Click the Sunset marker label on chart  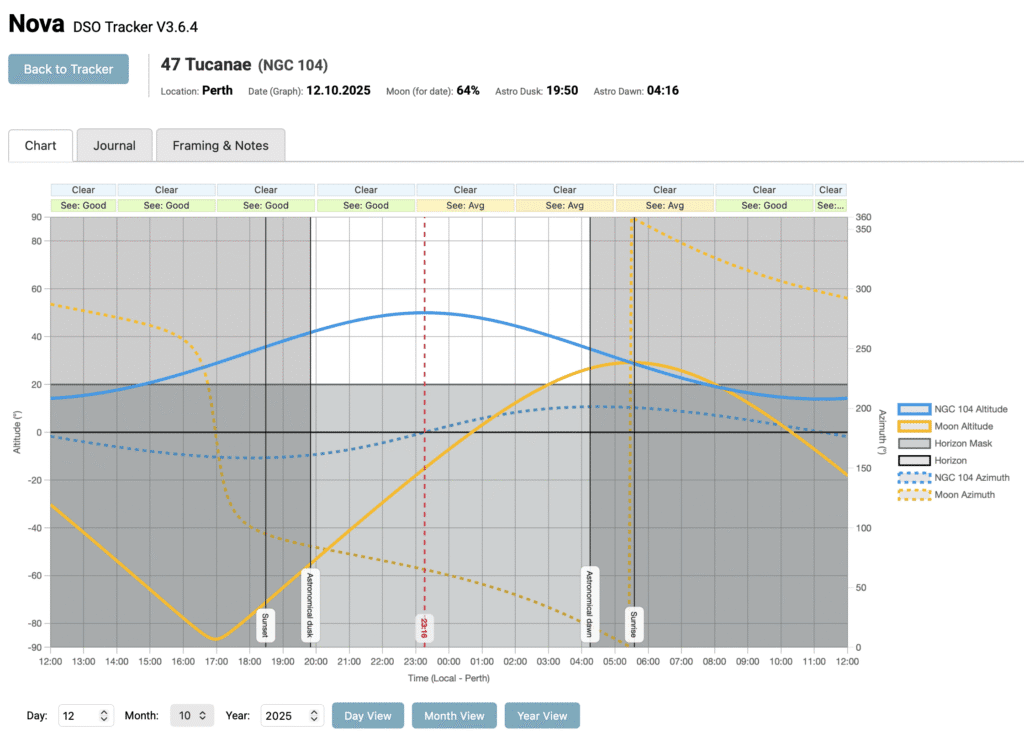265,625
